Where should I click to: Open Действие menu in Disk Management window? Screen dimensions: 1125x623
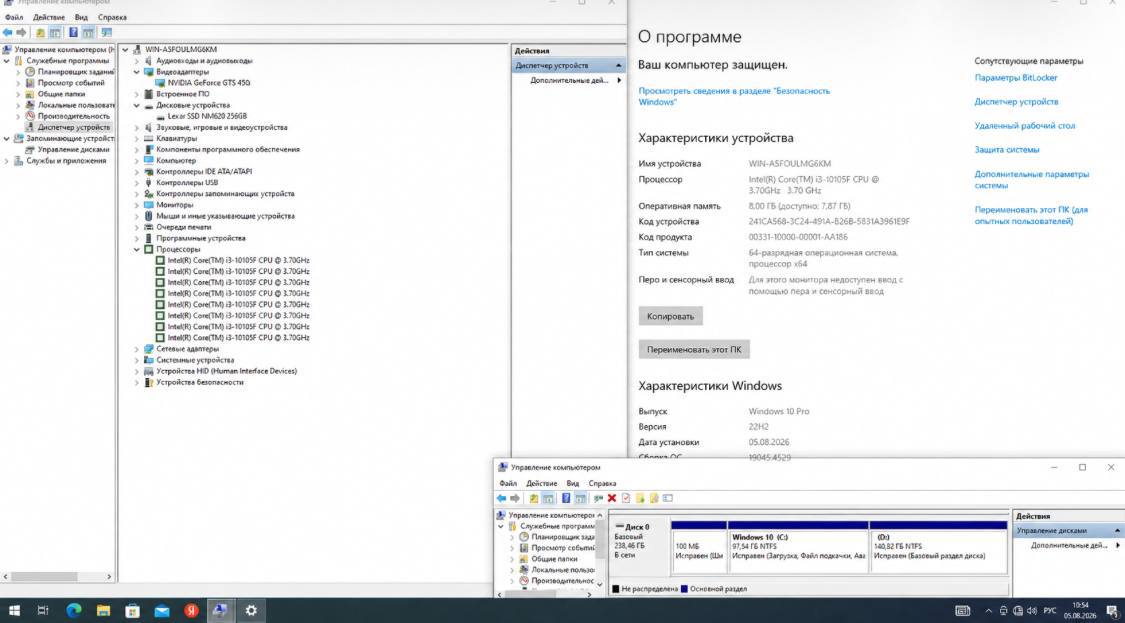(x=542, y=483)
